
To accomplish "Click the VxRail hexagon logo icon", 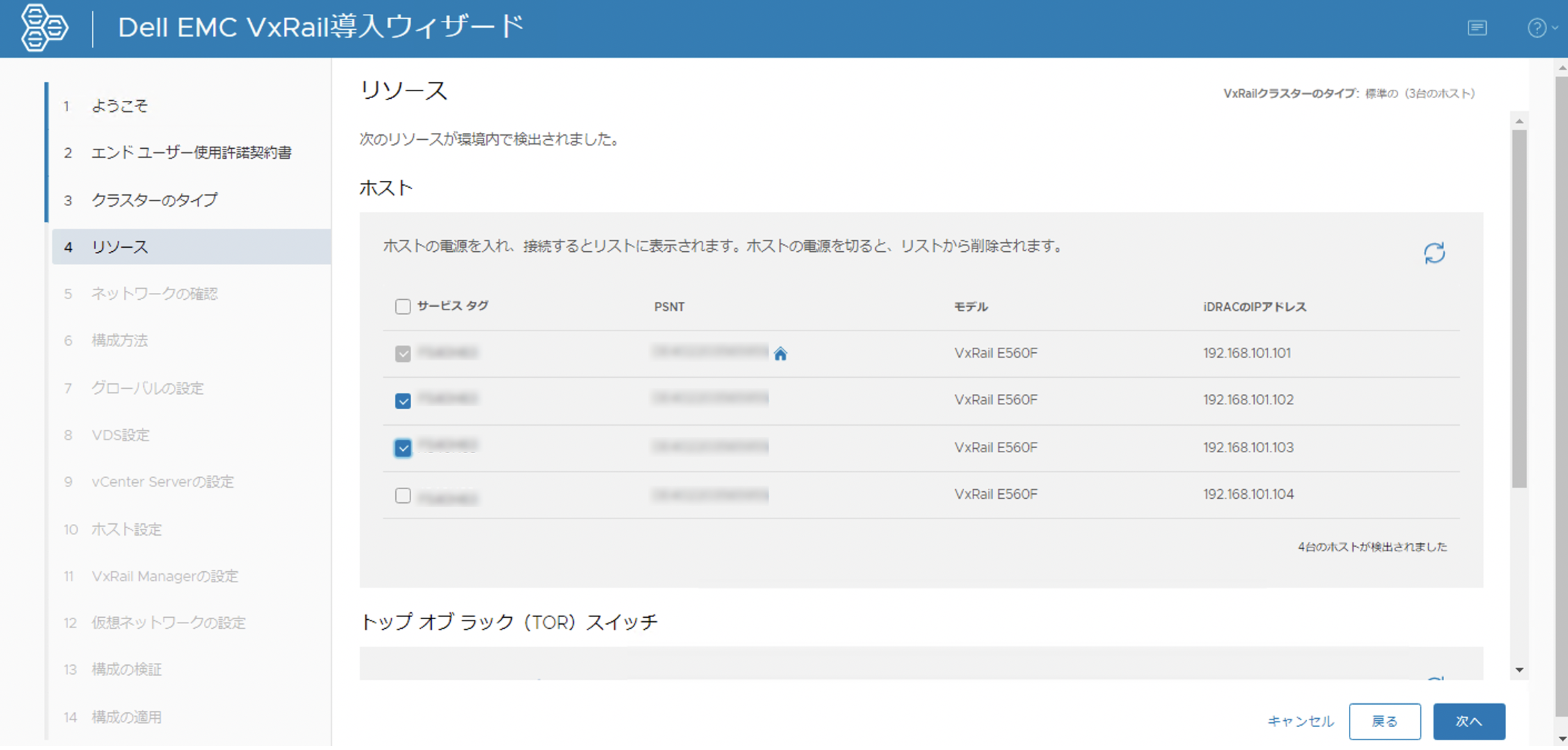I will tap(44, 28).
